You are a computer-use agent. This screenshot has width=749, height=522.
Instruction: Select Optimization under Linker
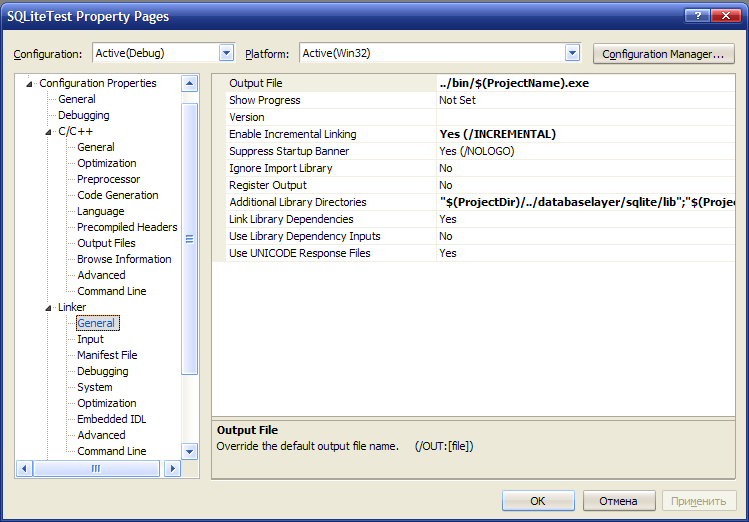(107, 403)
